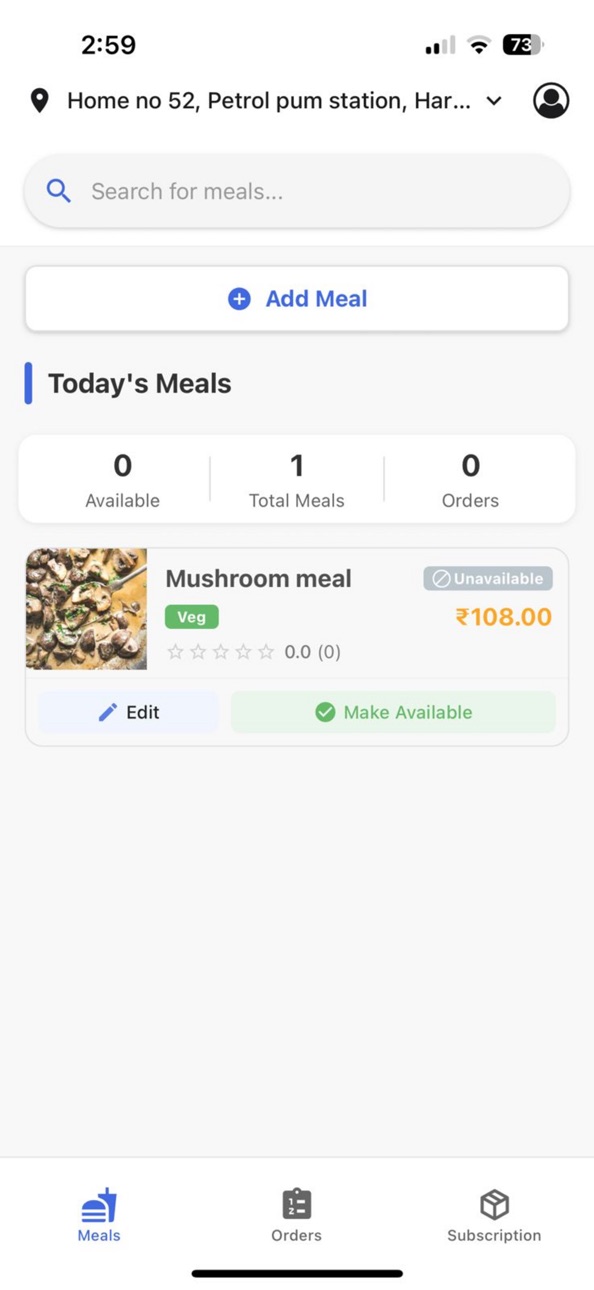Switch to the Subscription tab label
Viewport: 594px width, 1290px height.
pyautogui.click(x=494, y=1235)
